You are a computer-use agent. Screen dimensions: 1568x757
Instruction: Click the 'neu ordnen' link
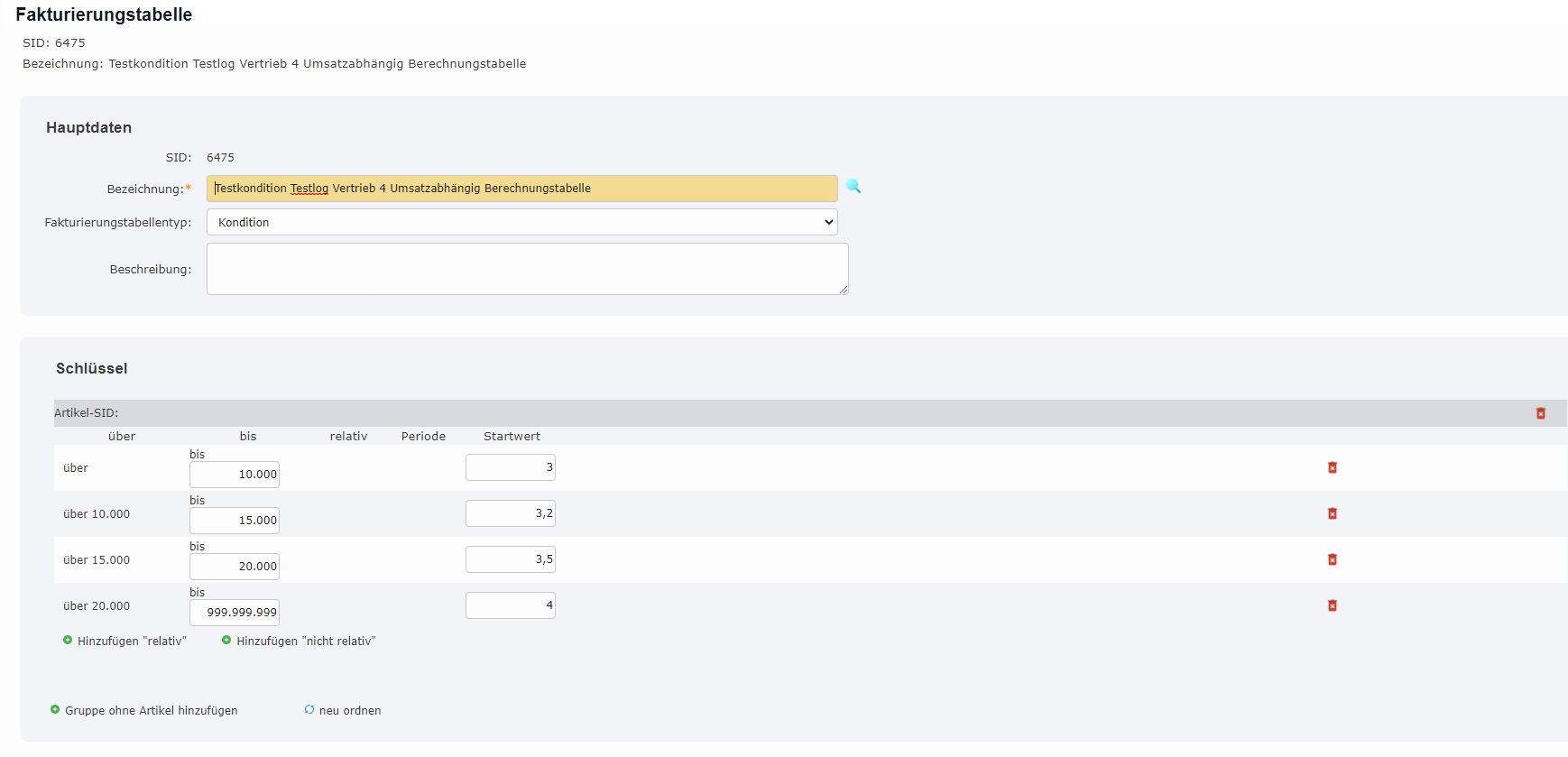click(x=350, y=711)
